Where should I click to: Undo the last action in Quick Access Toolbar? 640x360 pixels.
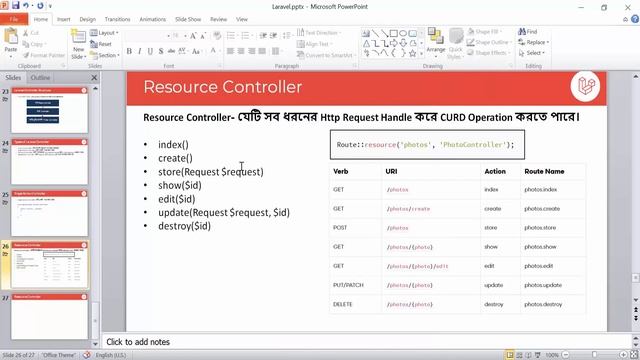(x=26, y=6)
